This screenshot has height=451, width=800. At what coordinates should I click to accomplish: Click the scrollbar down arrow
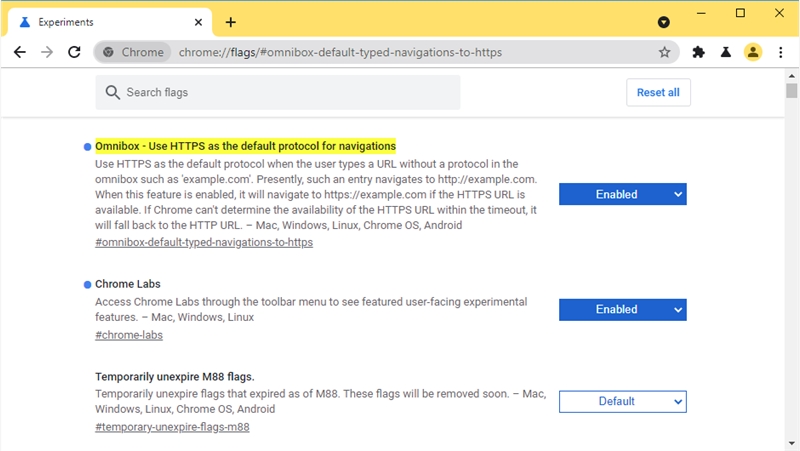coord(792,443)
